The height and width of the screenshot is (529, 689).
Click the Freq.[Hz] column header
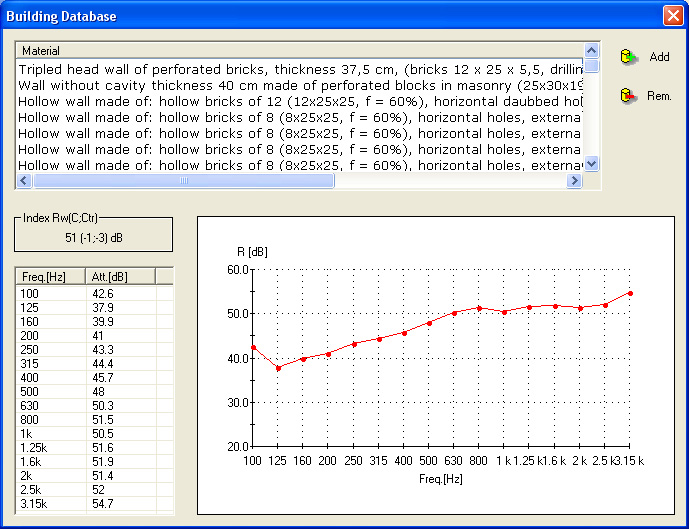pyautogui.click(x=51, y=277)
